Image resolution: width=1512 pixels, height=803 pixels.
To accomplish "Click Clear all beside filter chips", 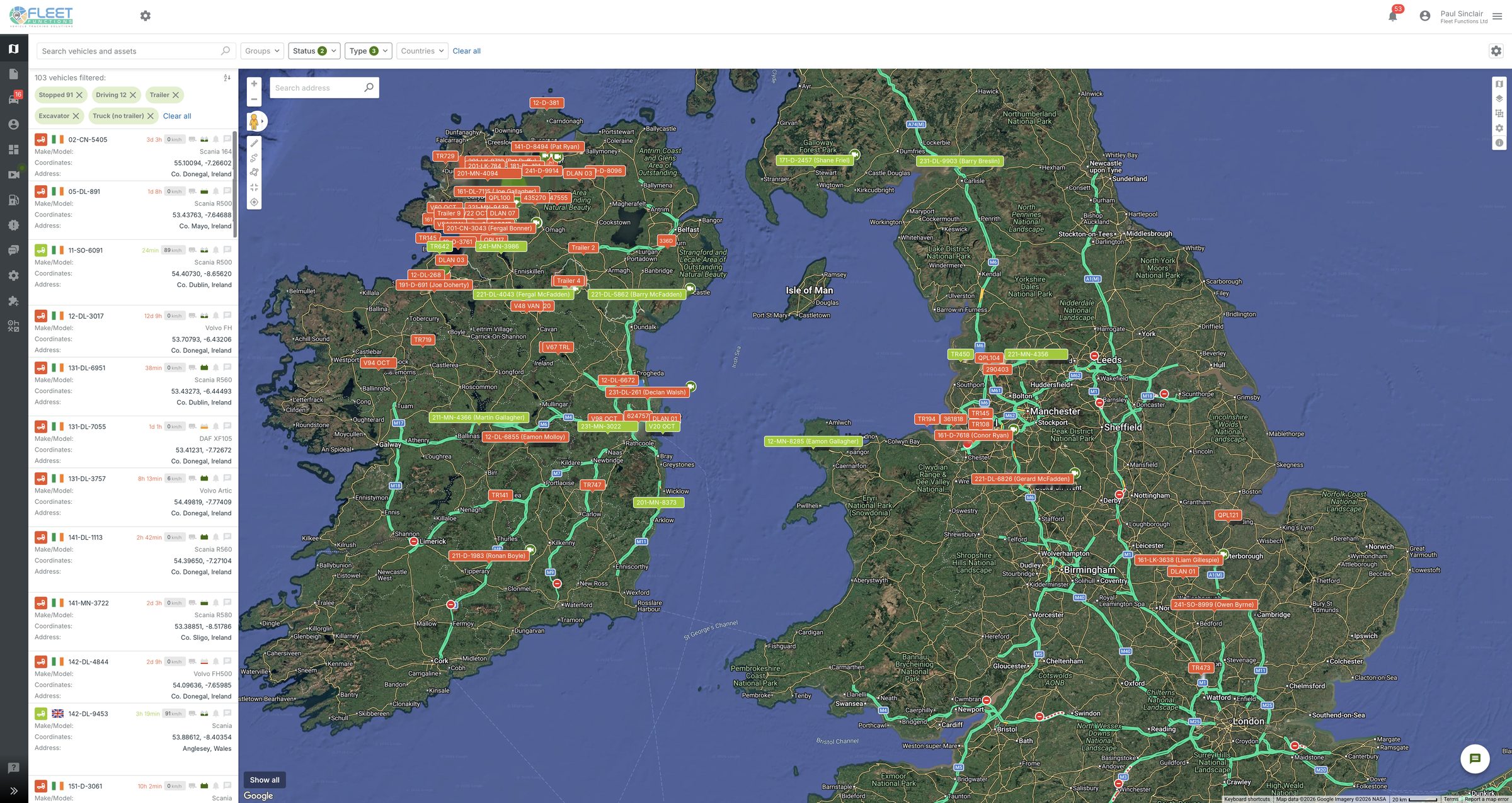I will click(x=177, y=116).
